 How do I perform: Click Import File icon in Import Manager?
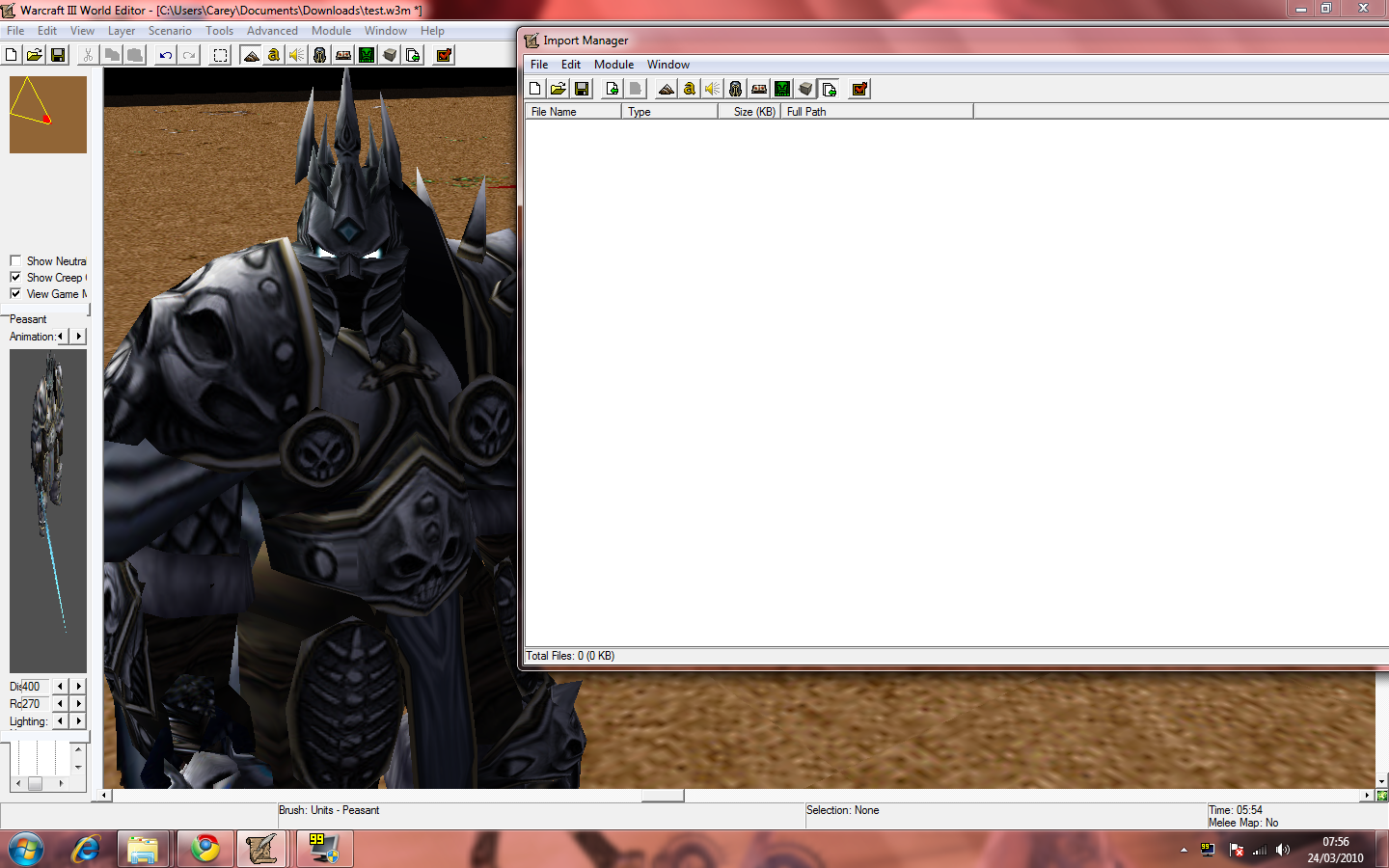(613, 89)
